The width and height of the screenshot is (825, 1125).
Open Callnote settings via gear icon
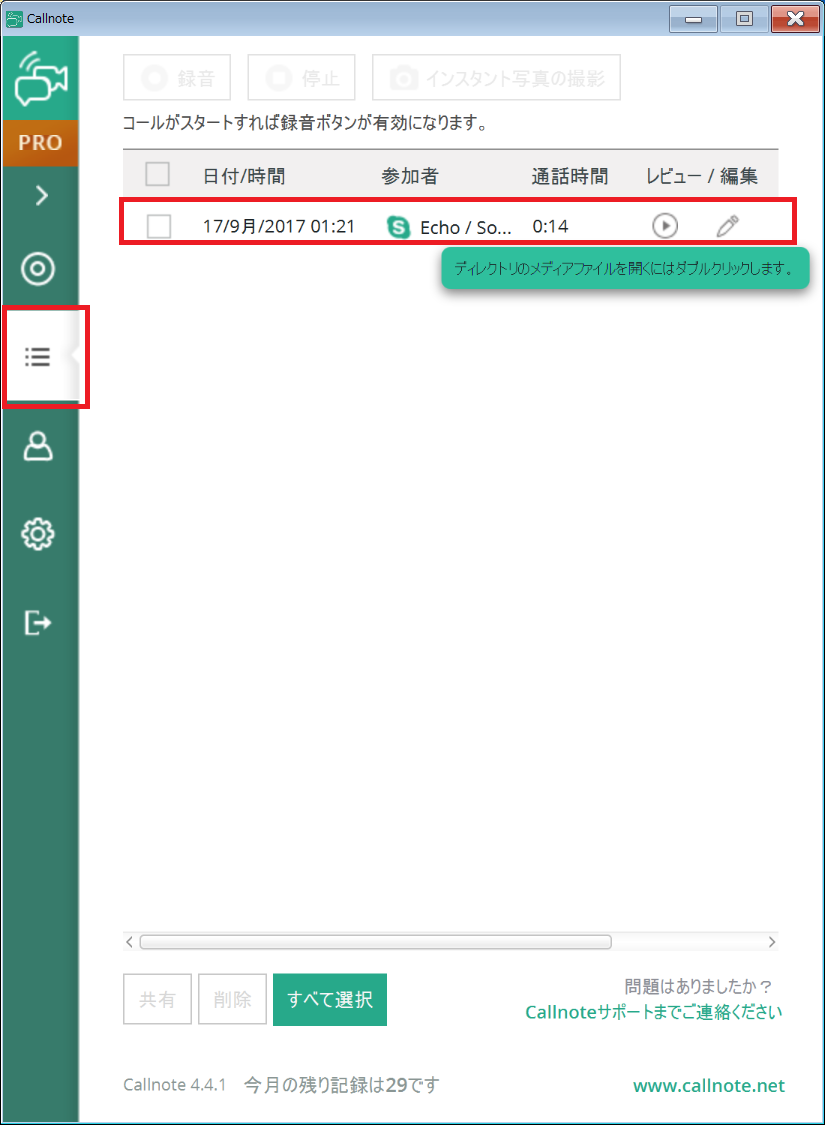pos(37,534)
